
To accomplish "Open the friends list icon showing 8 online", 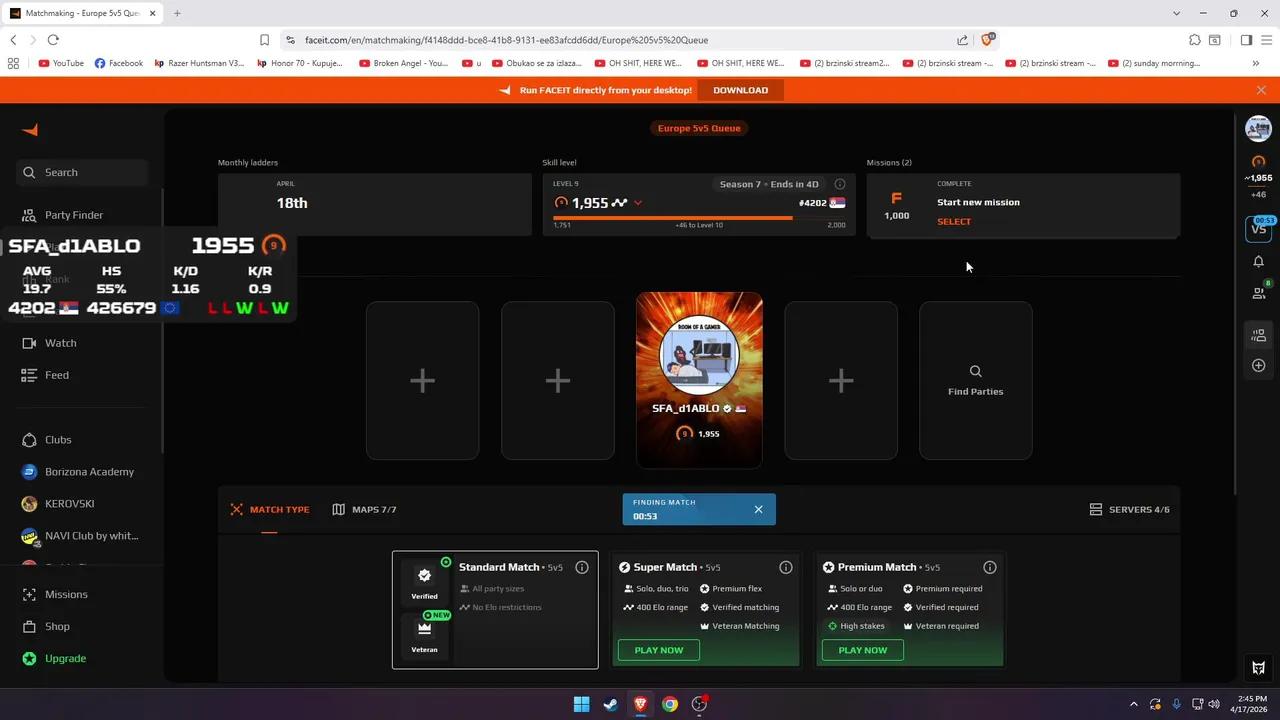I will [1258, 291].
